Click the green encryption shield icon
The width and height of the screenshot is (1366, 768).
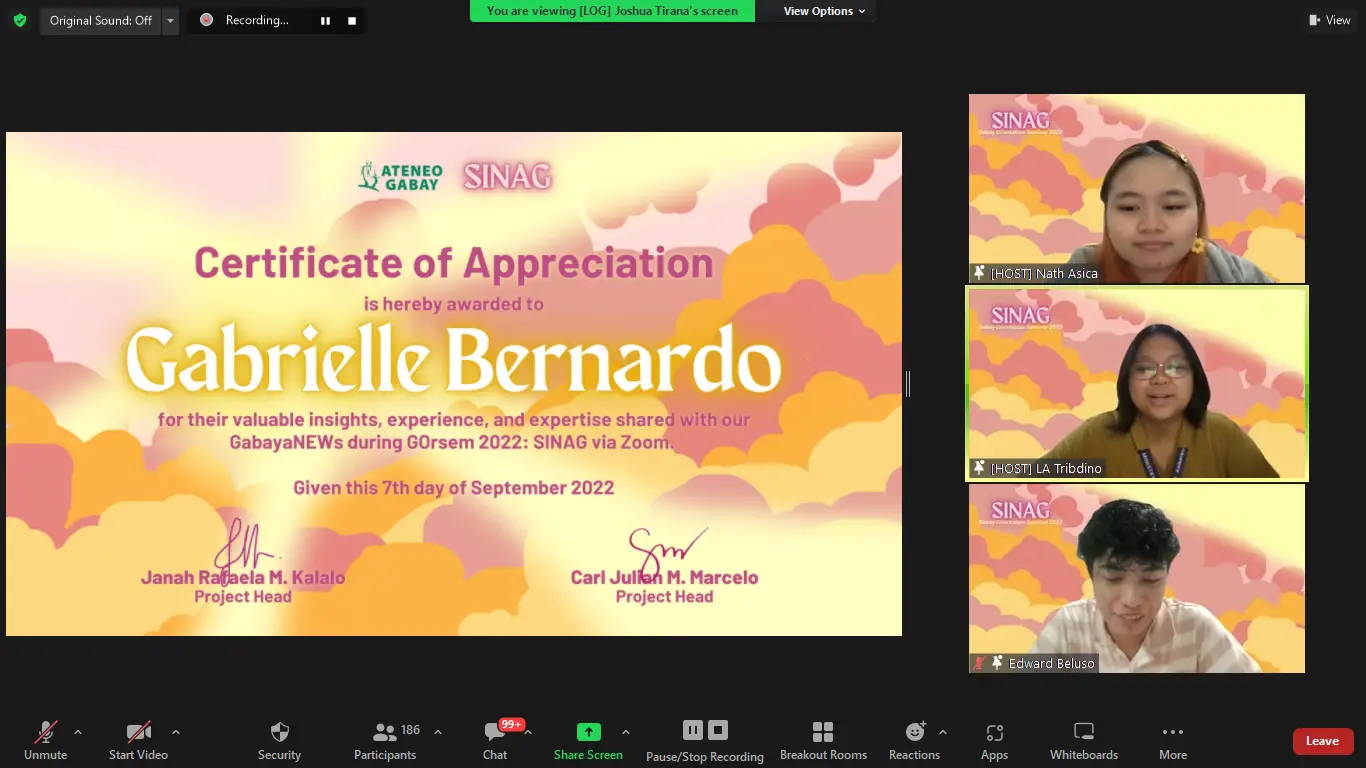tap(20, 20)
